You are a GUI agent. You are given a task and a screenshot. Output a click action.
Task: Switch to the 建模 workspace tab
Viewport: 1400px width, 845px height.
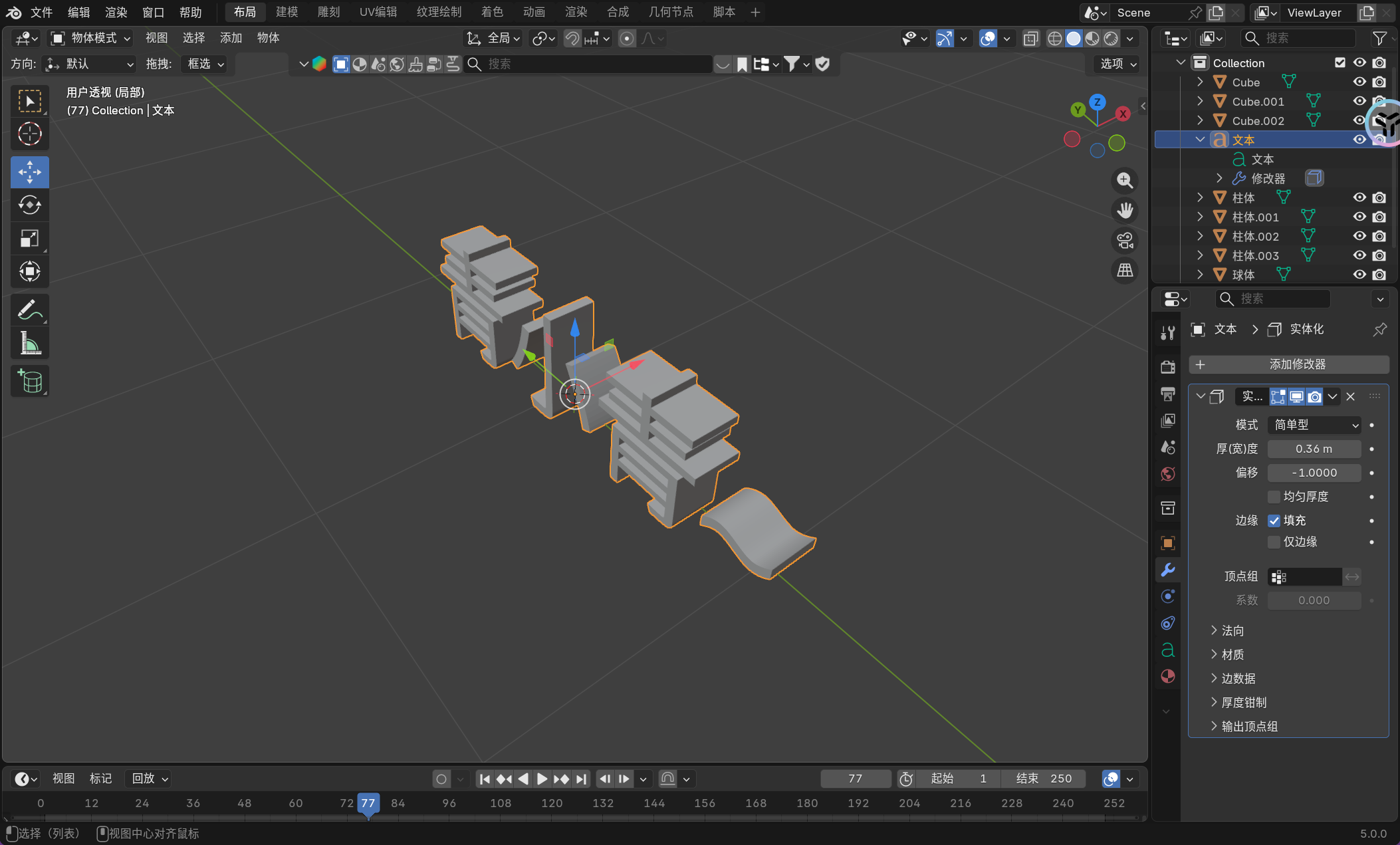[287, 12]
